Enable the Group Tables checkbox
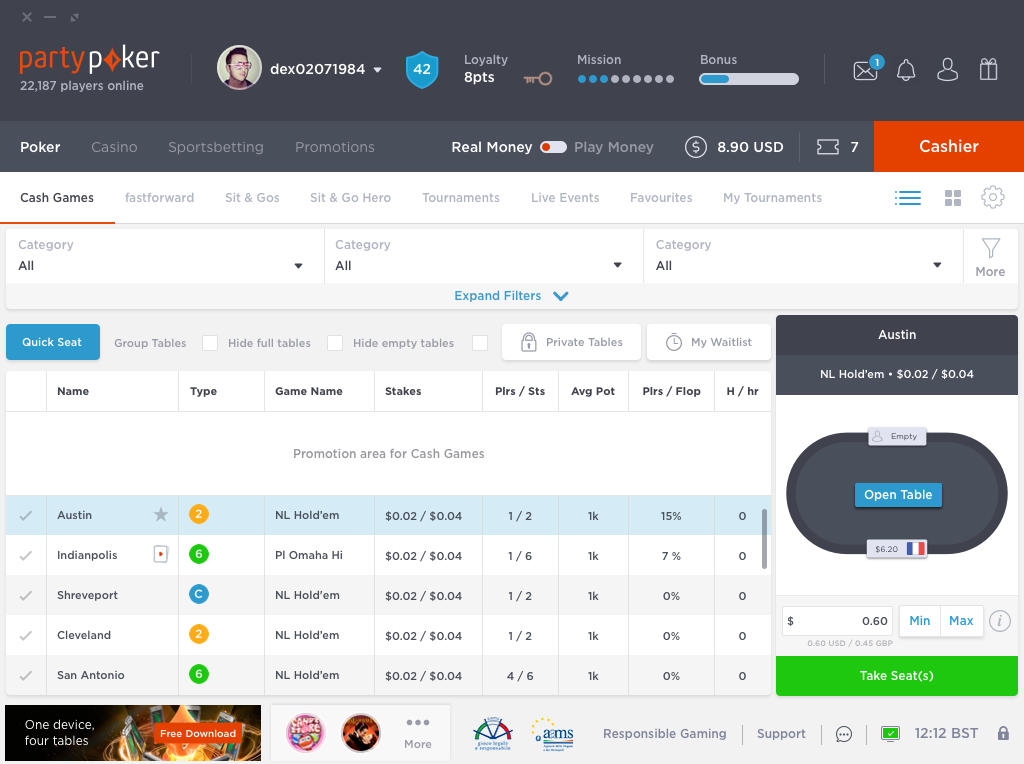Viewport: 1024px width, 764px height. pos(210,343)
